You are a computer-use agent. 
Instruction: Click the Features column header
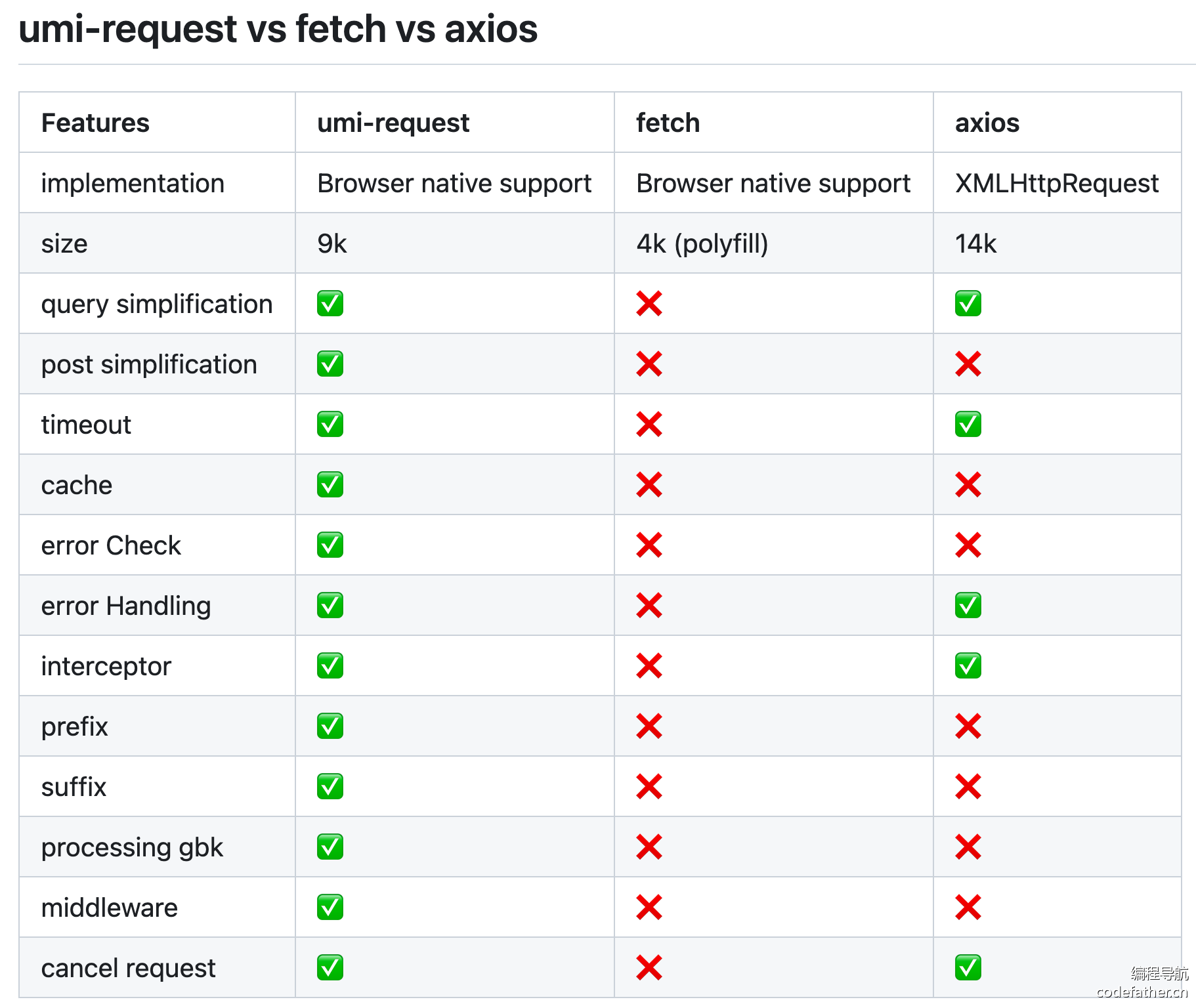96,123
